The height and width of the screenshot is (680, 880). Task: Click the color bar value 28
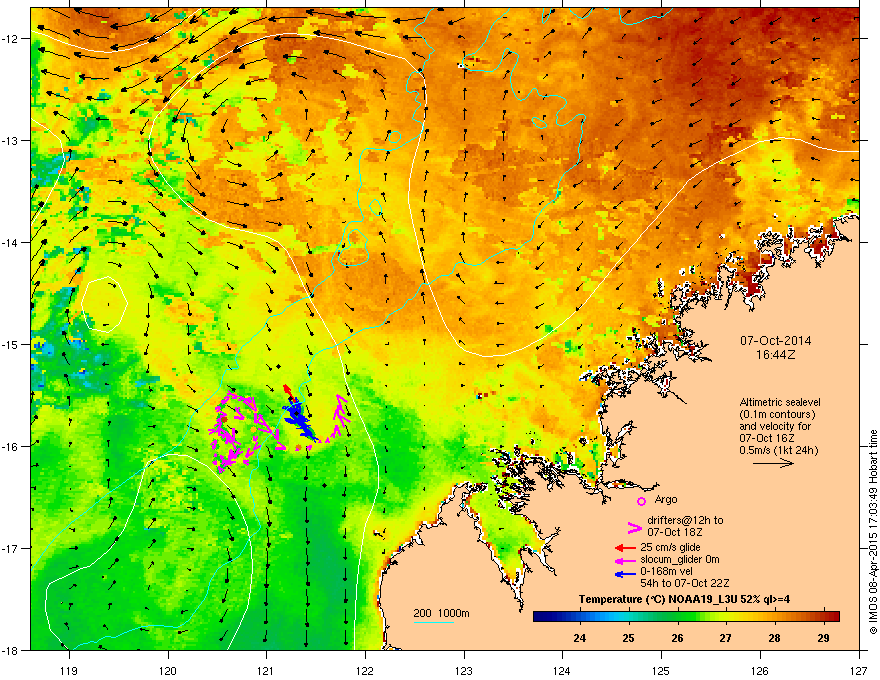tap(774, 638)
